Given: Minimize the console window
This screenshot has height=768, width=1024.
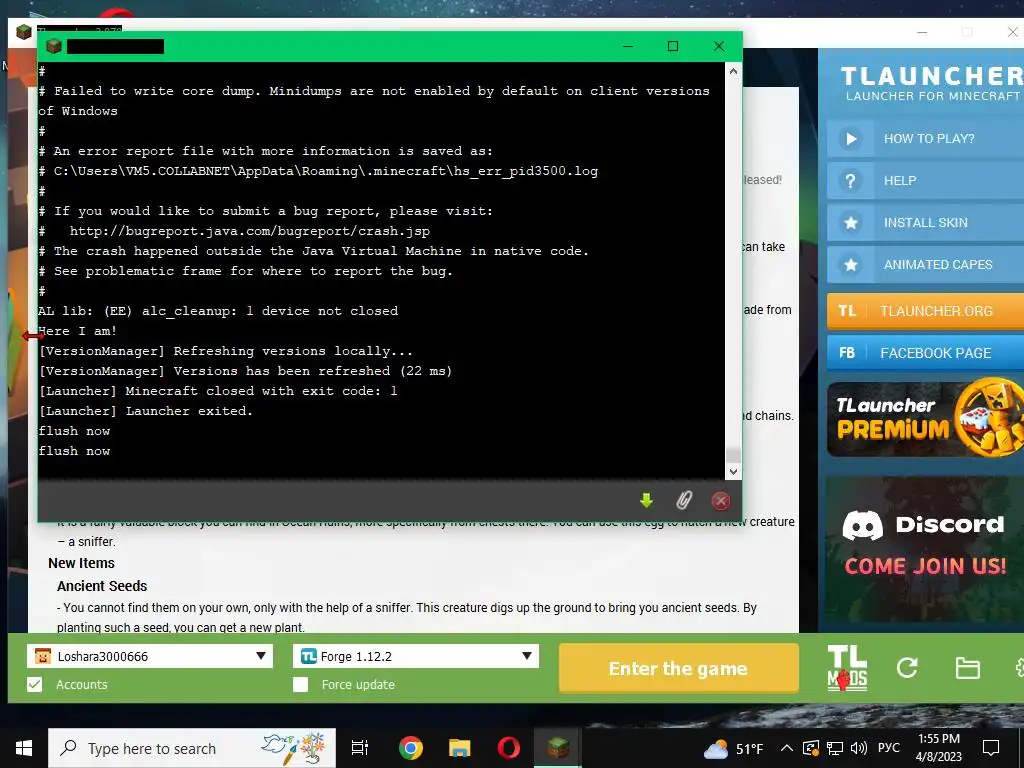Looking at the screenshot, I should pos(628,46).
